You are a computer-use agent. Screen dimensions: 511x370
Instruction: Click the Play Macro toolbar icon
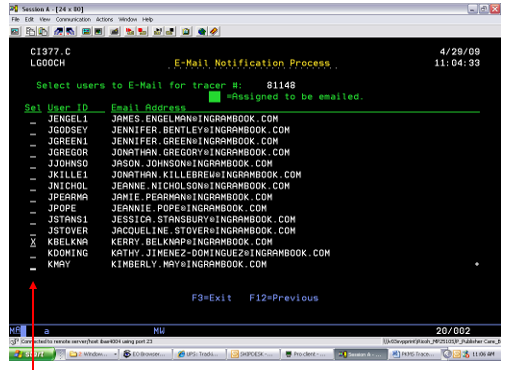(x=158, y=32)
